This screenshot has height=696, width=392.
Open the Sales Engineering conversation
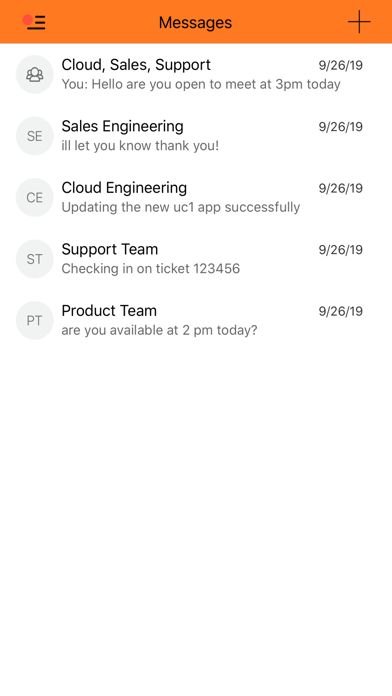pos(196,136)
